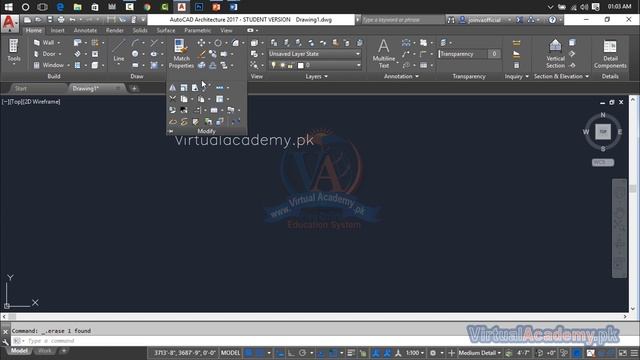Click the Distance measure icon in Inquiry
640x360 pixels.
click(x=516, y=42)
